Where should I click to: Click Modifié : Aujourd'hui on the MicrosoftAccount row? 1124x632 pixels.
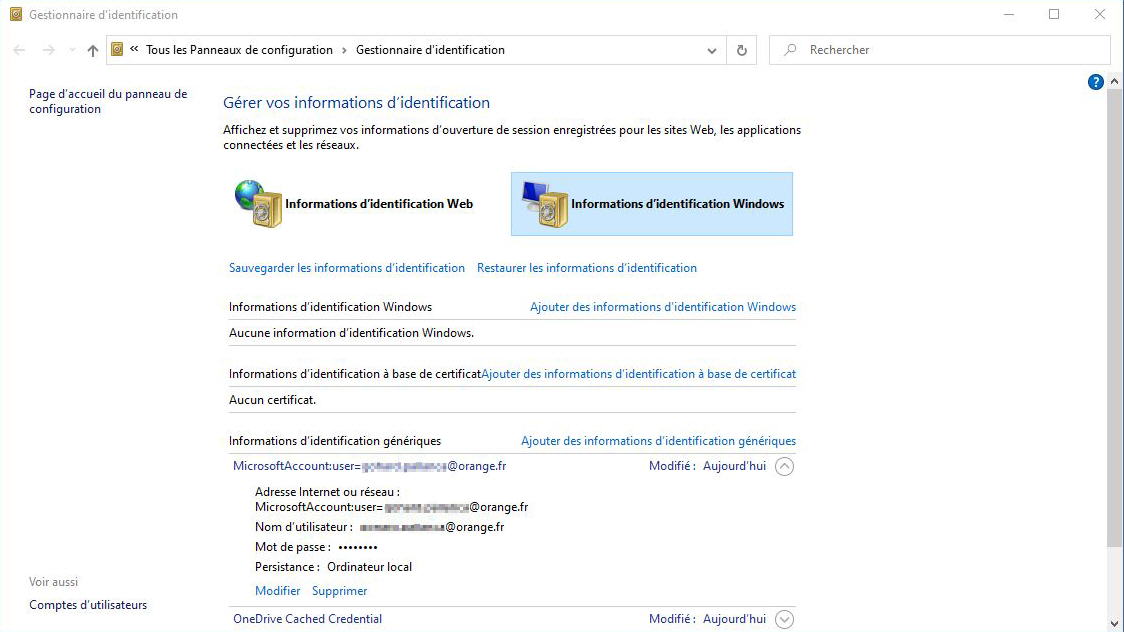708,466
